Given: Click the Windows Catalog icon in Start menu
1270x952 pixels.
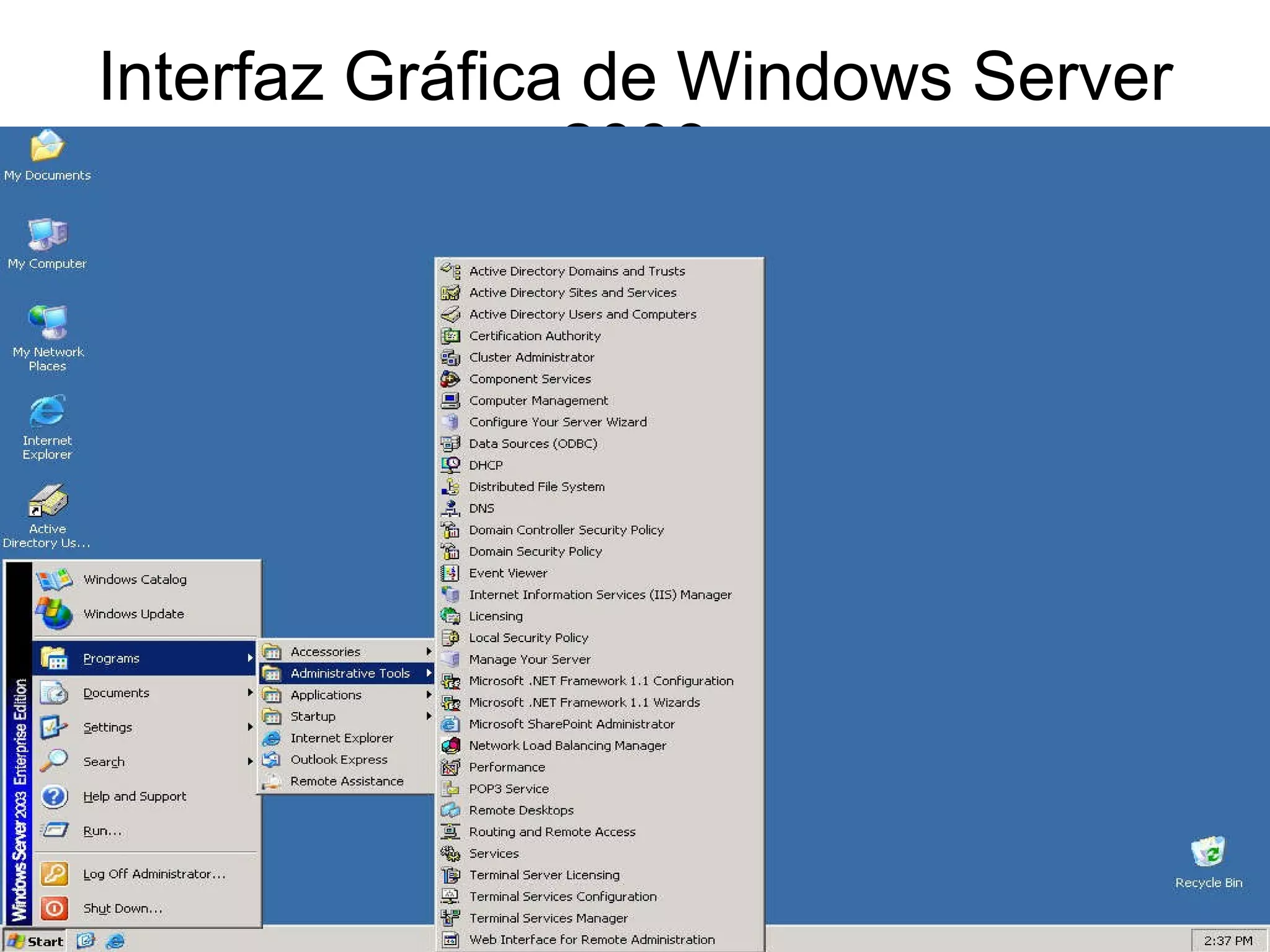Looking at the screenshot, I should (54, 580).
